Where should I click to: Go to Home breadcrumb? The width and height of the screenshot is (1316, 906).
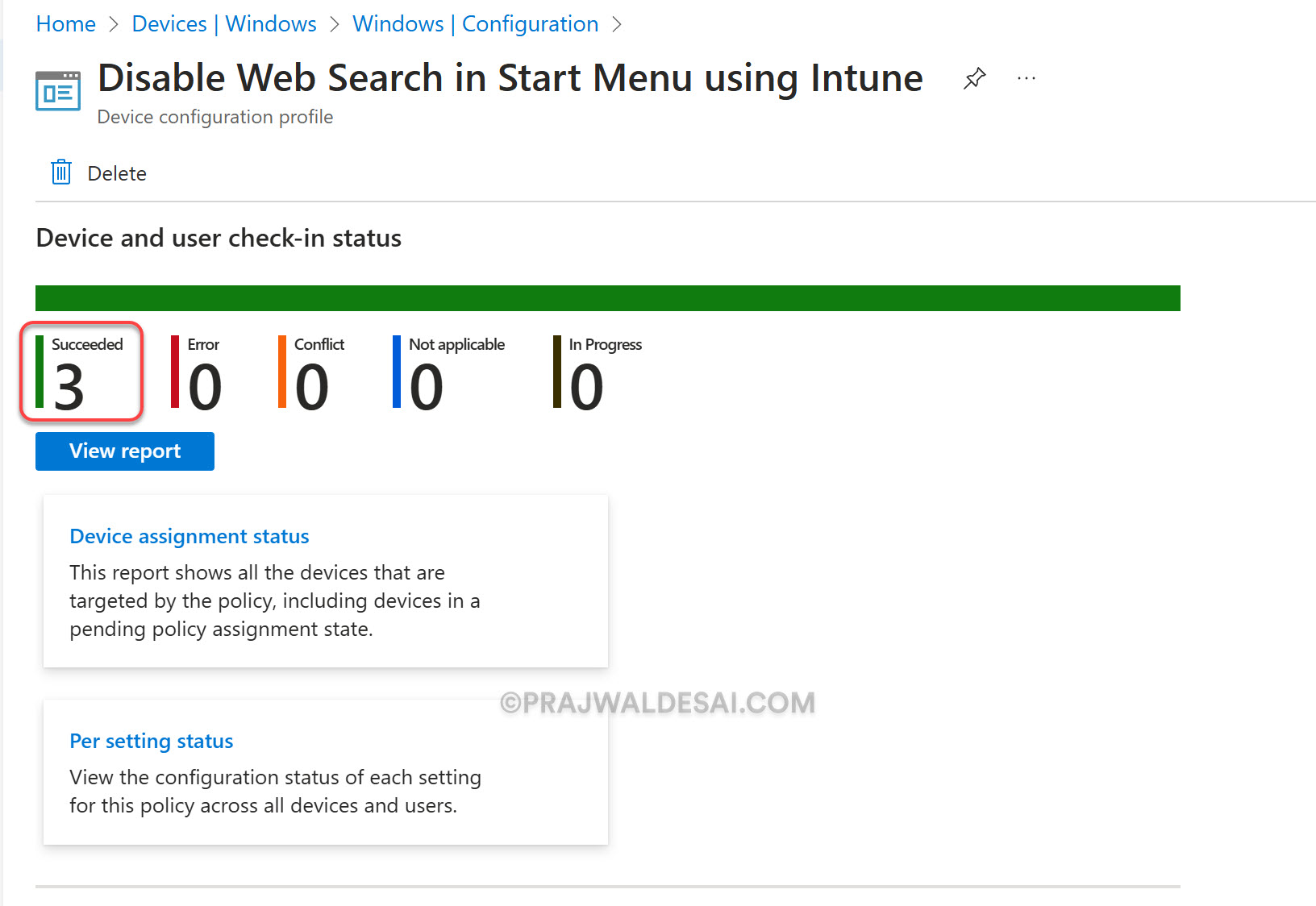click(66, 24)
